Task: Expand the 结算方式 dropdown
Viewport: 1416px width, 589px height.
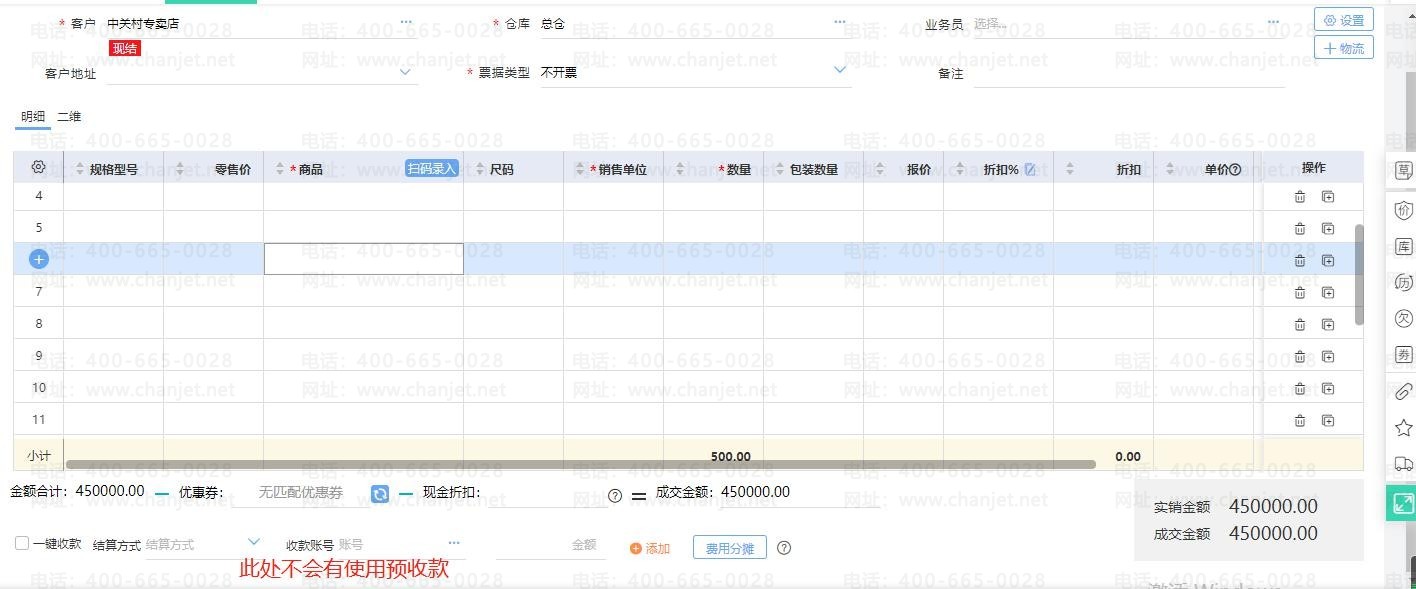Action: tap(253, 543)
